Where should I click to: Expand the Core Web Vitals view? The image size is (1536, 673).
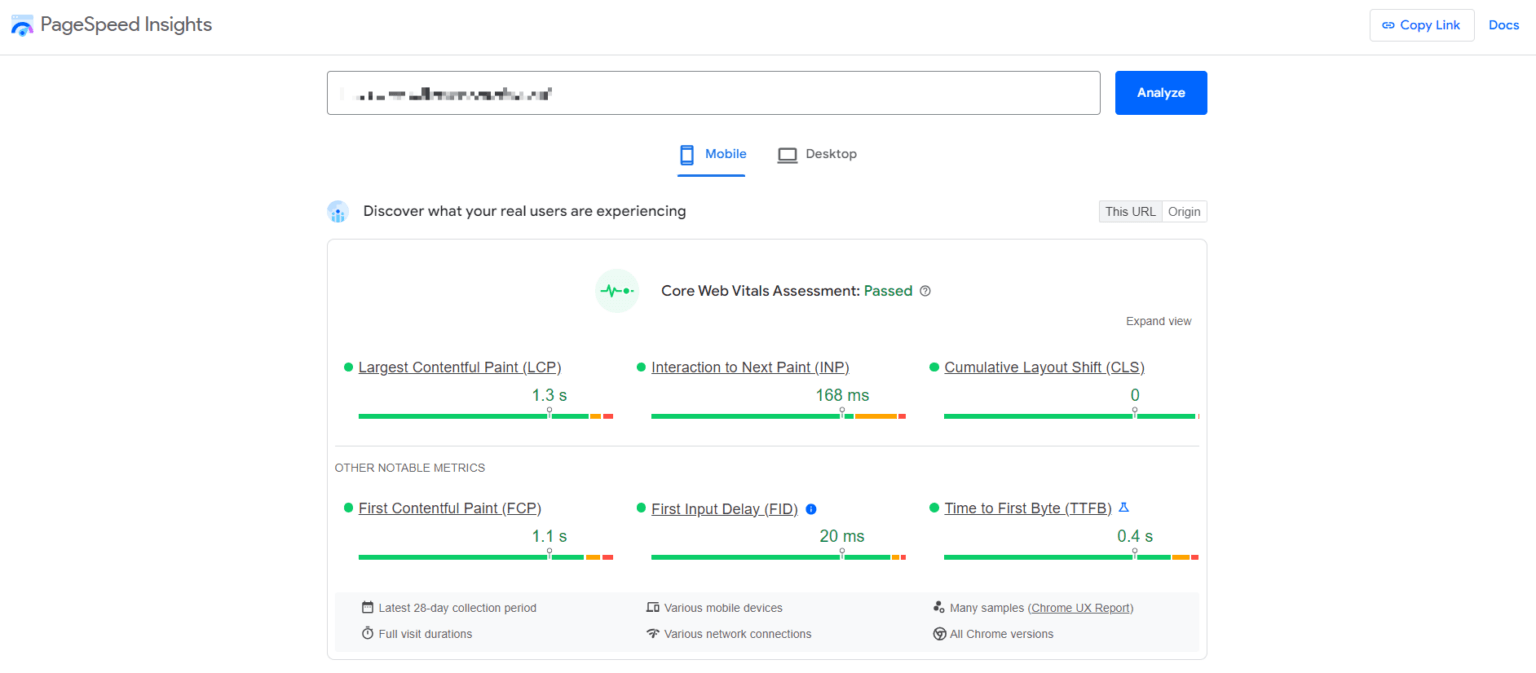tap(1158, 321)
